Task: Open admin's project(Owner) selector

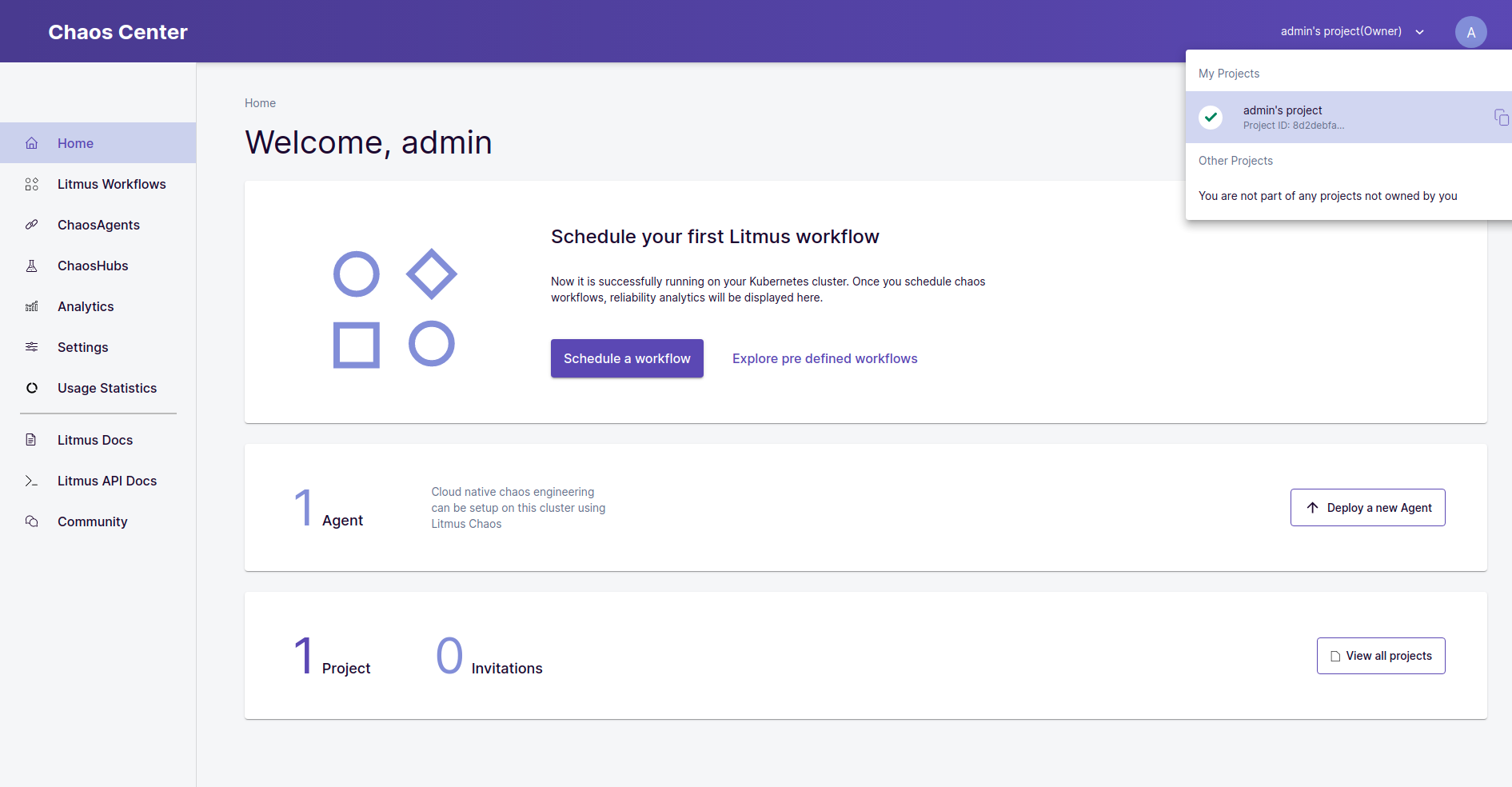Action: pyautogui.click(x=1352, y=32)
